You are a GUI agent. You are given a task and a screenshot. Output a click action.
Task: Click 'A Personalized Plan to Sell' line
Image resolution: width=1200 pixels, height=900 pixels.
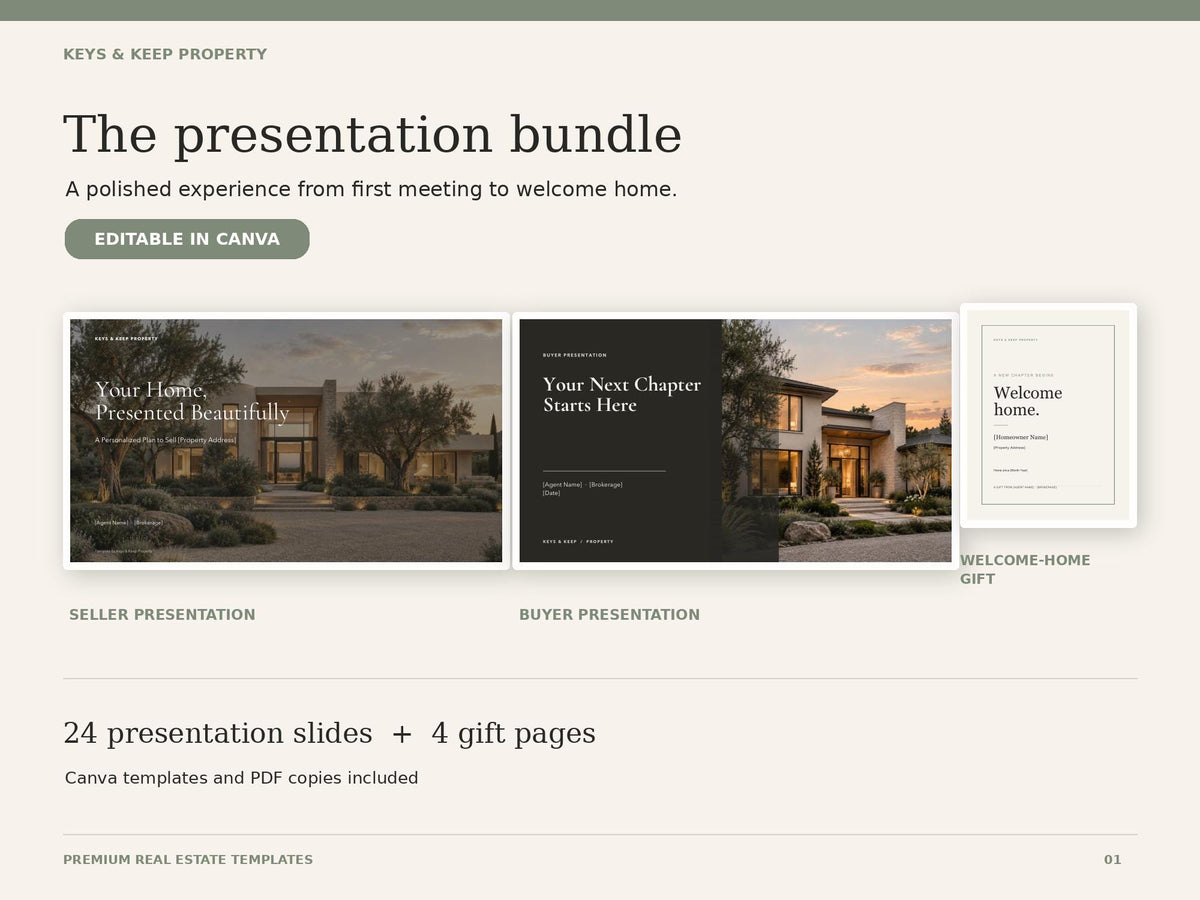click(x=166, y=440)
